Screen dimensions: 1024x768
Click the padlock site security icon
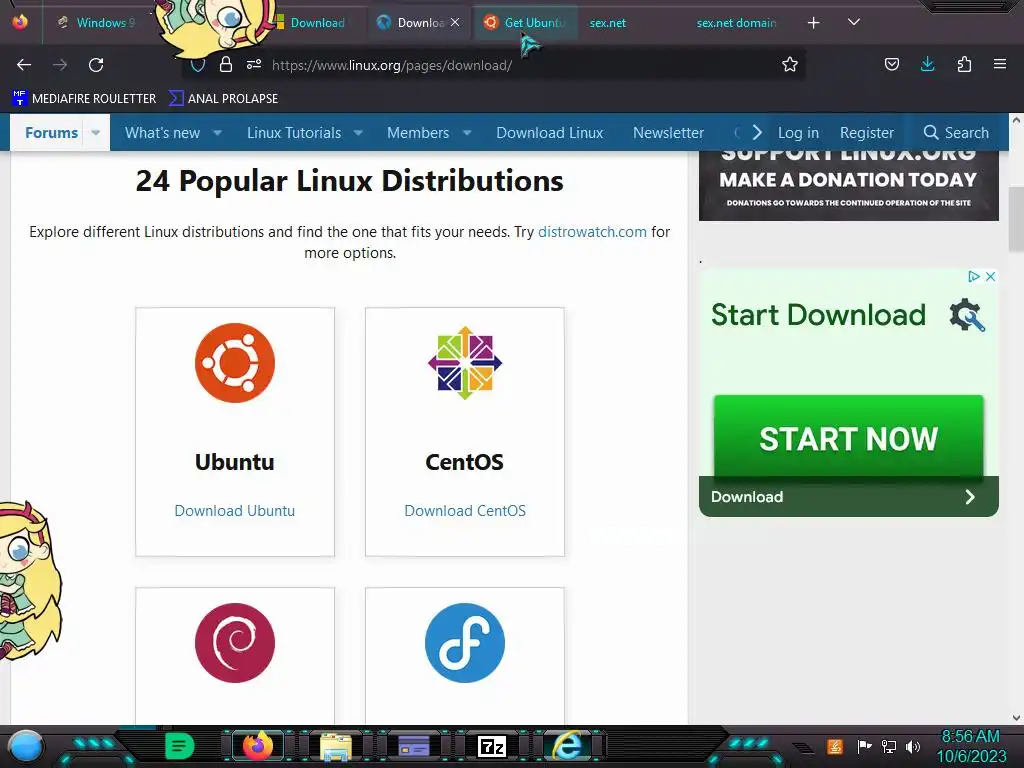coord(226,64)
